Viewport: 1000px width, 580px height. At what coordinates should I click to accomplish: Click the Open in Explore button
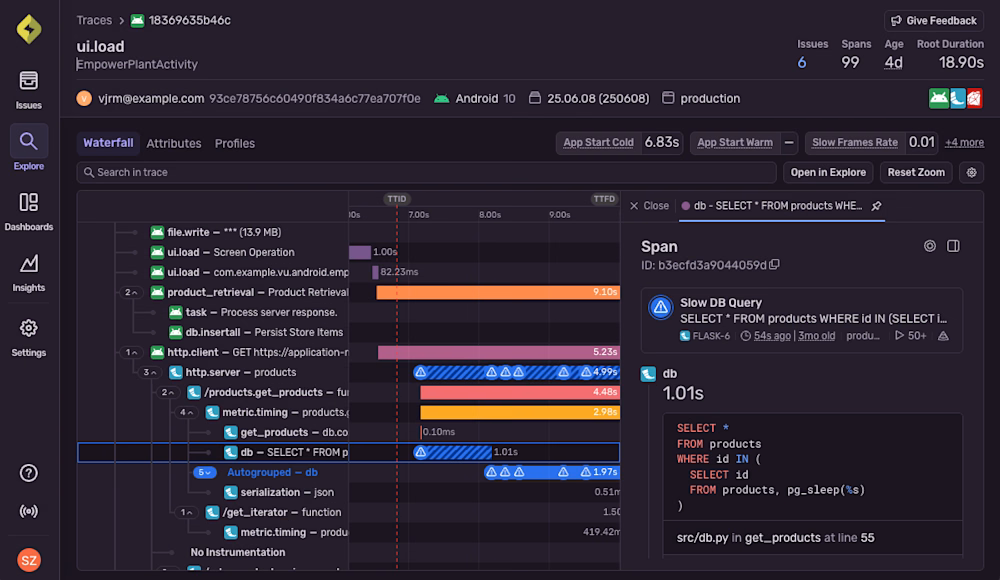[x=828, y=172]
